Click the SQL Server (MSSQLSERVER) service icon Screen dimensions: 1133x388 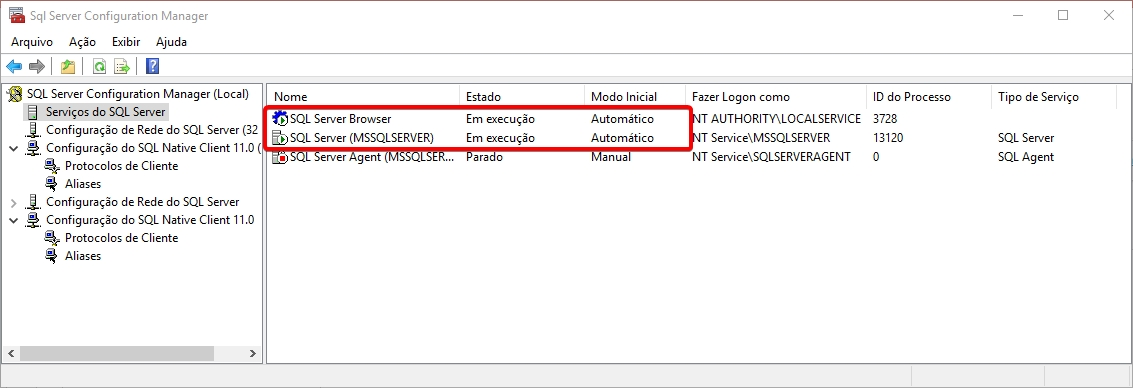(x=280, y=137)
